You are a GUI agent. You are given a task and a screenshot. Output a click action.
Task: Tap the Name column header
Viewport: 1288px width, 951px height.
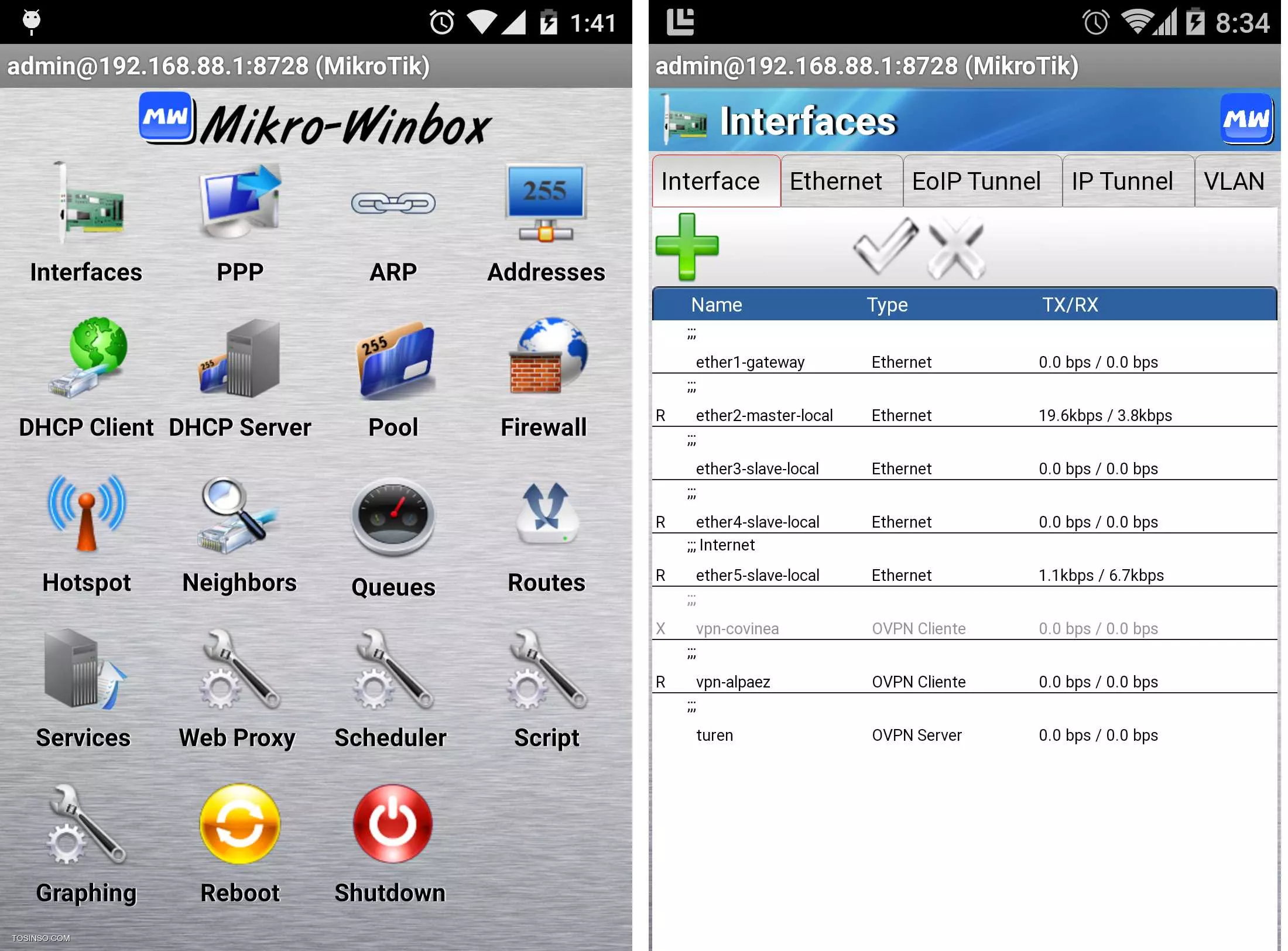tap(716, 305)
